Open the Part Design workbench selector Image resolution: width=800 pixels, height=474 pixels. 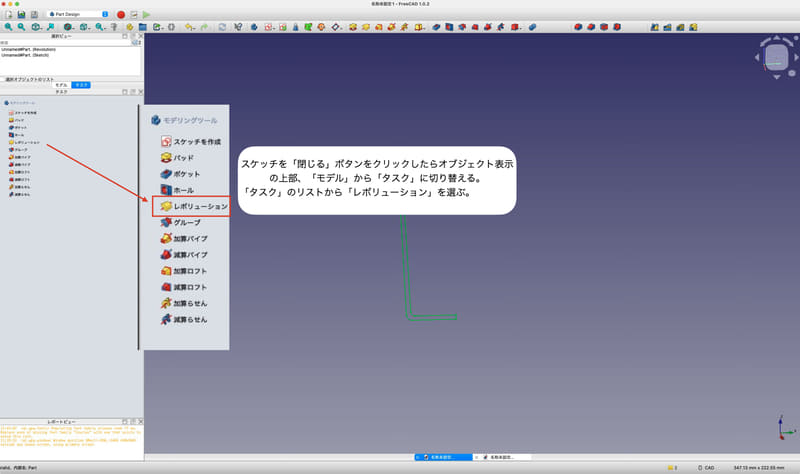(x=78, y=14)
